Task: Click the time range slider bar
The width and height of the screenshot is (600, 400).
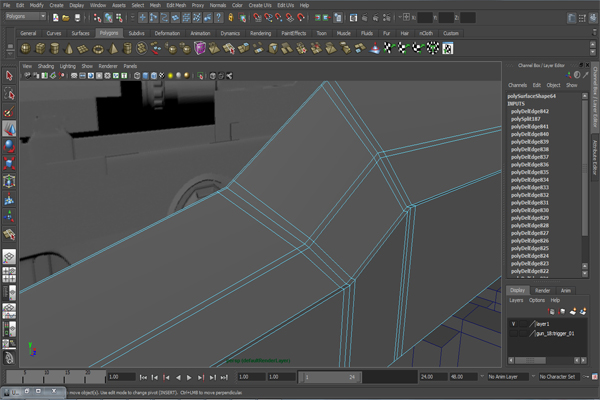Action: (330, 377)
